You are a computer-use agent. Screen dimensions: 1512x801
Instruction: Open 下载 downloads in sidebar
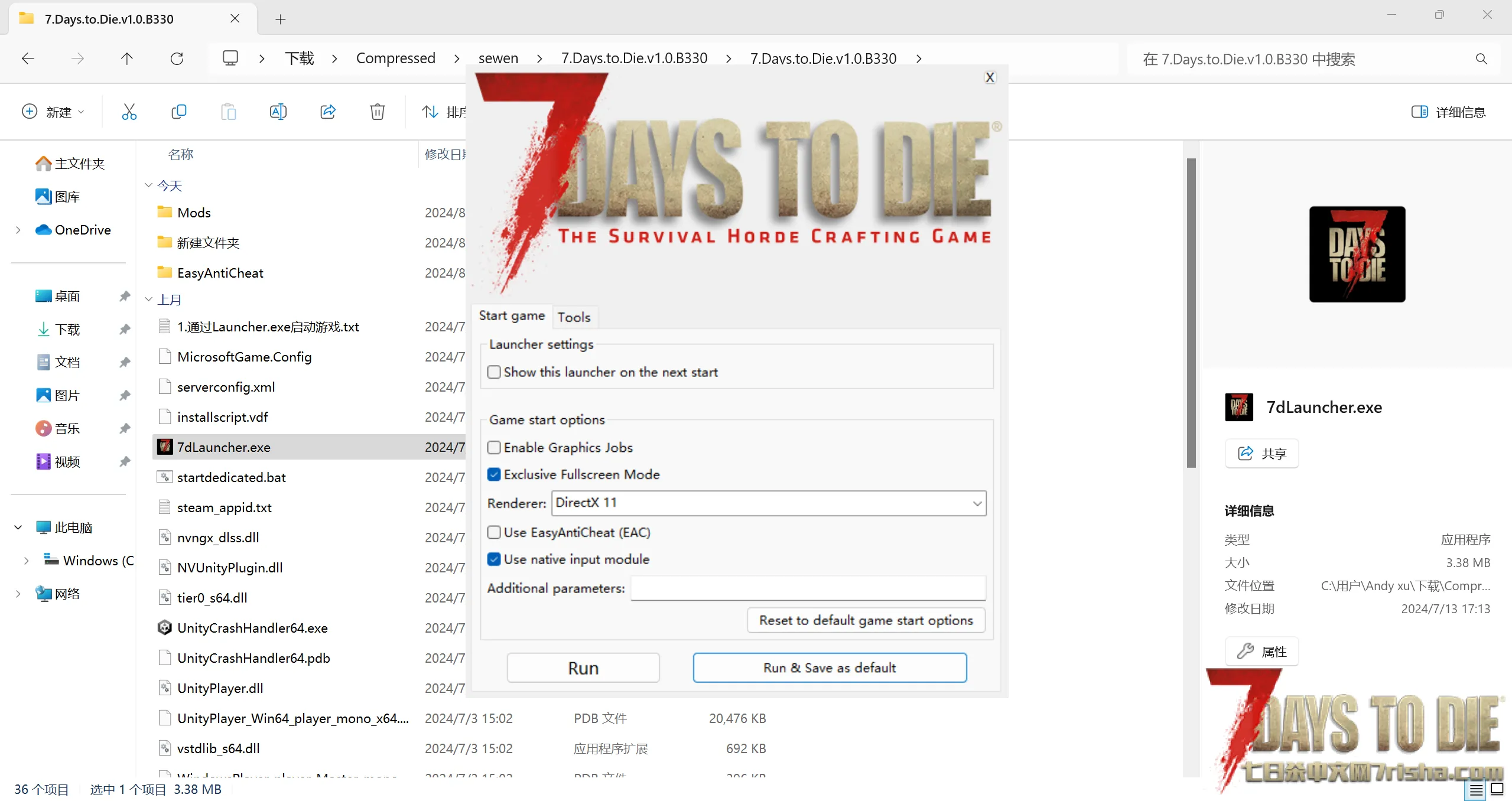57,329
